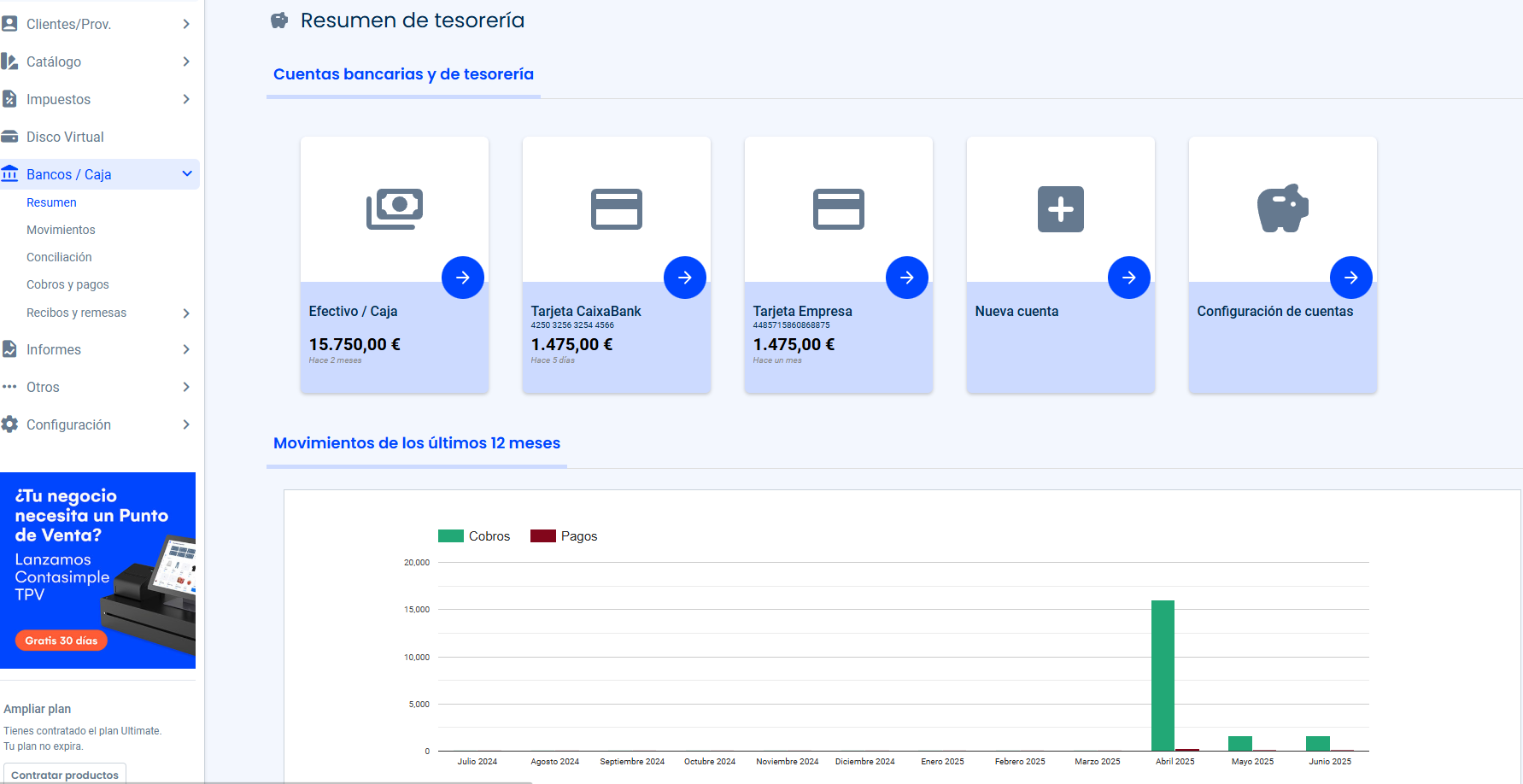
Task: Click the cash icon on Efectivo / Caja card
Action: tap(395, 209)
